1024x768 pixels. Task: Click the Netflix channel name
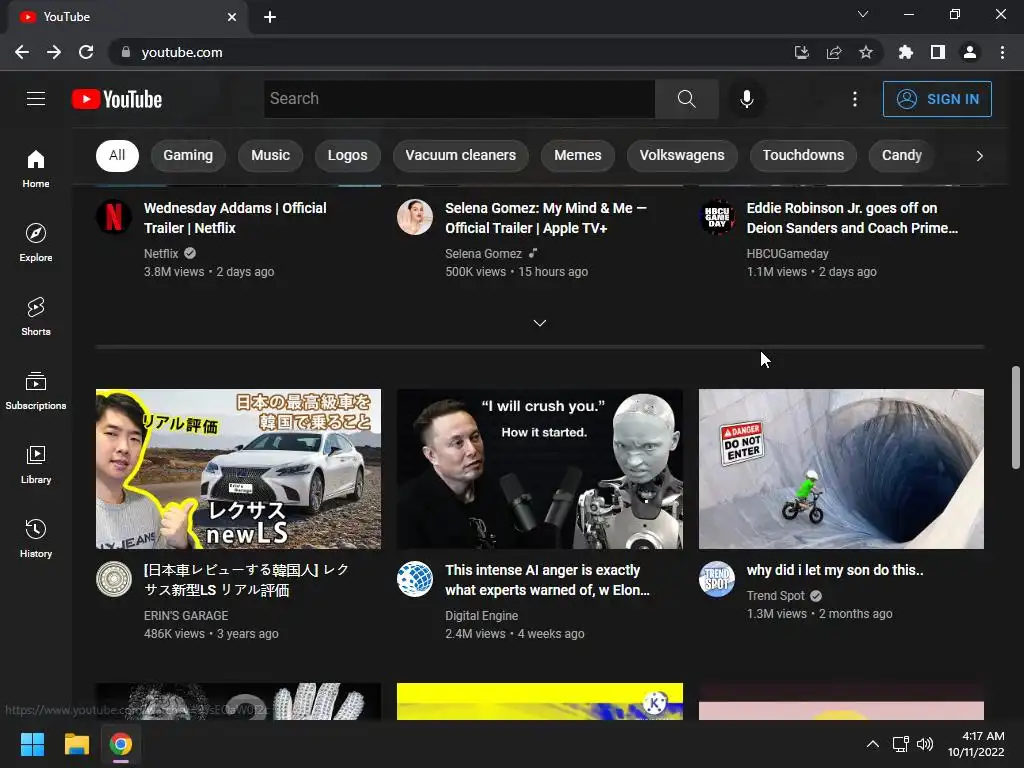[x=161, y=253]
